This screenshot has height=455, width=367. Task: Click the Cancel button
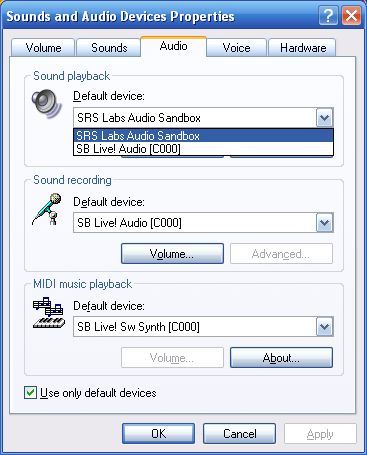click(x=239, y=434)
